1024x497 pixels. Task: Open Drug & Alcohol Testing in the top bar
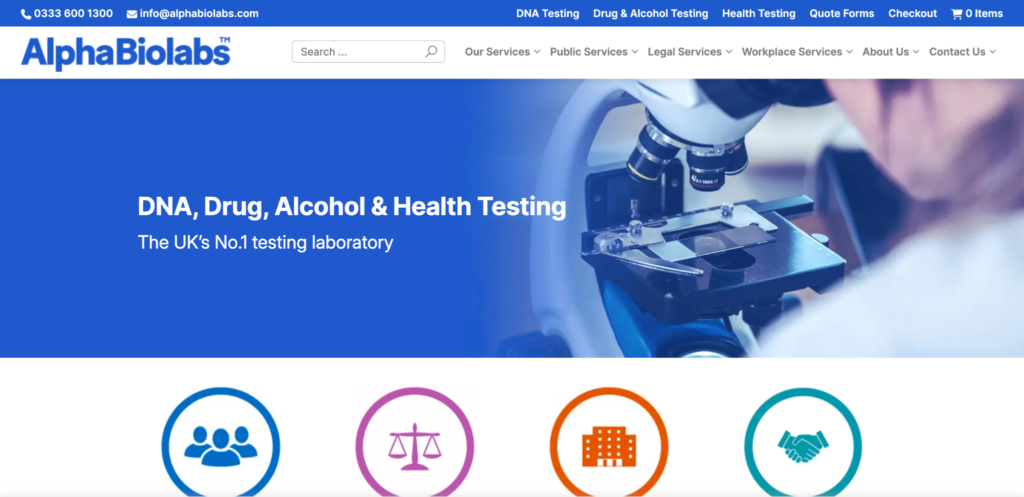[x=650, y=14]
